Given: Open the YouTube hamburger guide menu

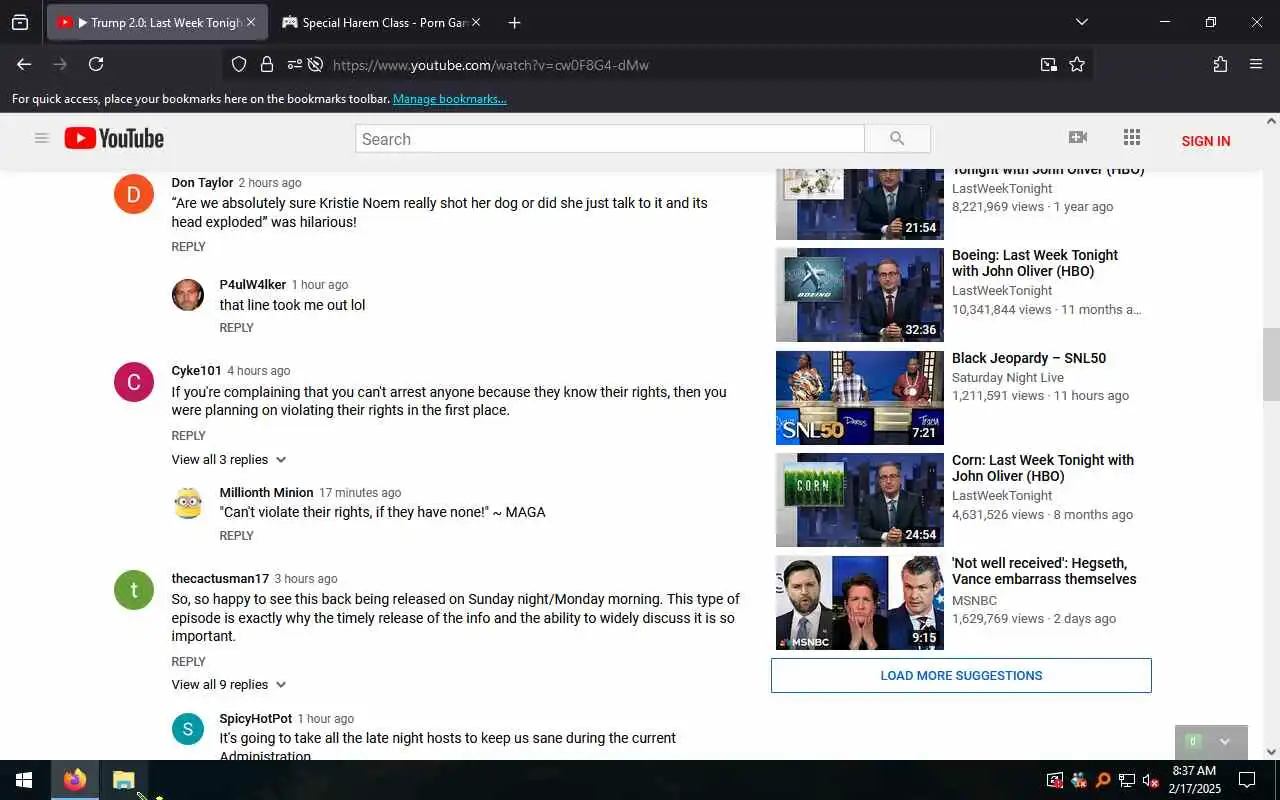Looking at the screenshot, I should (x=42, y=138).
